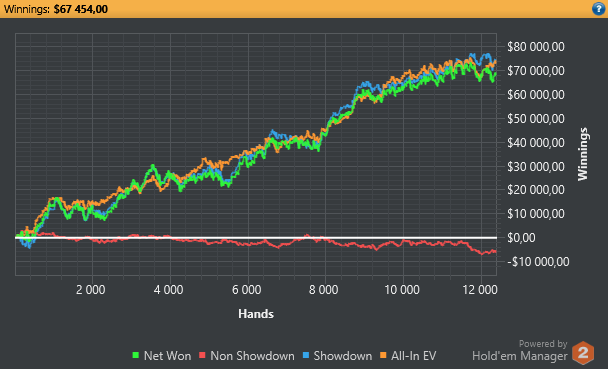Click the $20 000,00 axis label
608x369 pixels.
(536, 190)
